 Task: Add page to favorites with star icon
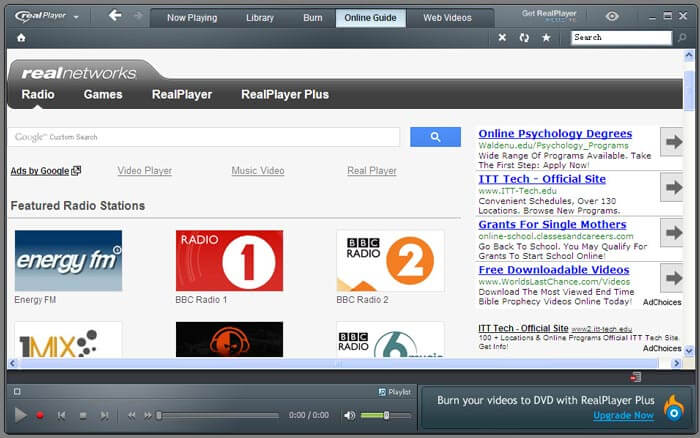[546, 38]
